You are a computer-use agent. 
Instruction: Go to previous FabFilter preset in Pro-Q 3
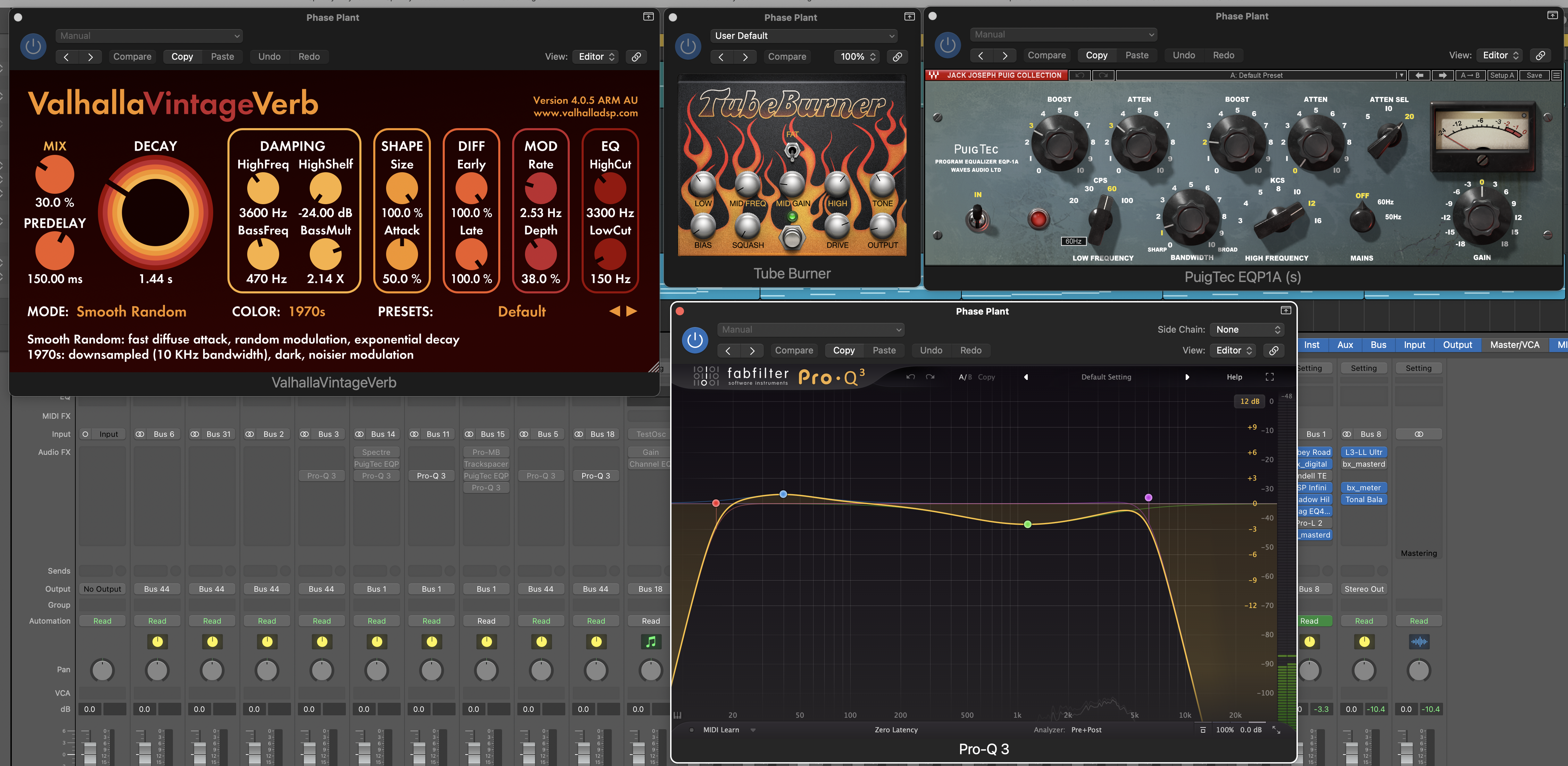1026,377
